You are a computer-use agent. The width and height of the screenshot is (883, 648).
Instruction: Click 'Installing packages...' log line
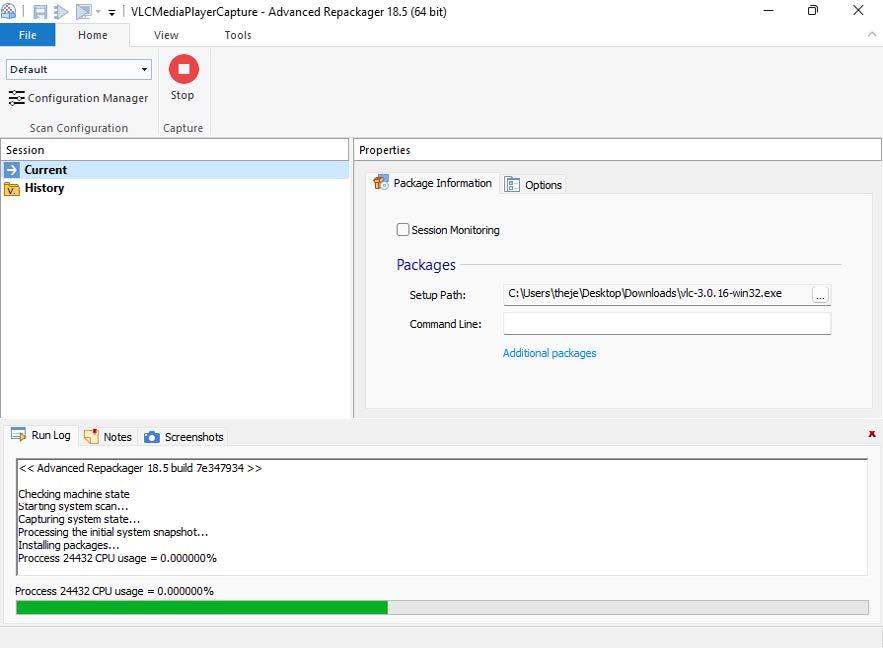click(69, 545)
